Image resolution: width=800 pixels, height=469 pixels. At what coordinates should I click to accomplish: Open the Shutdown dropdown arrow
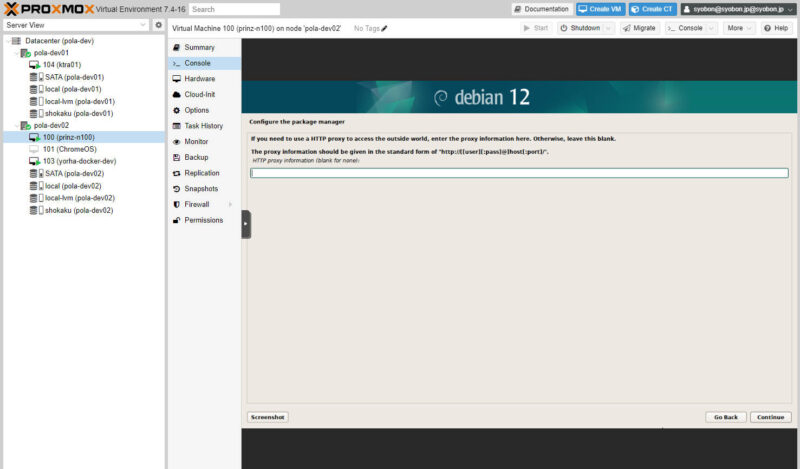click(x=608, y=28)
